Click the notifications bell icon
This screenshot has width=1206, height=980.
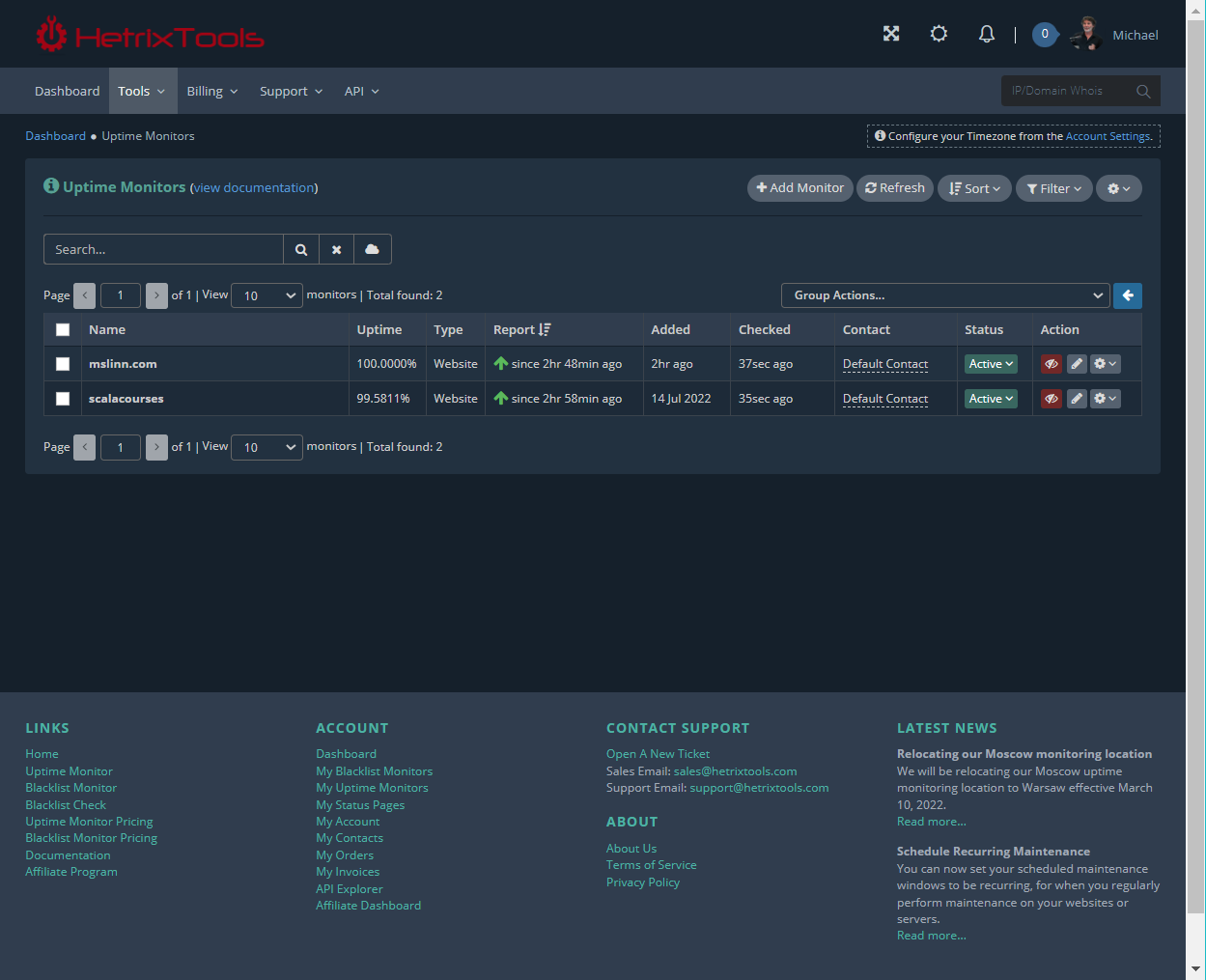(x=986, y=34)
